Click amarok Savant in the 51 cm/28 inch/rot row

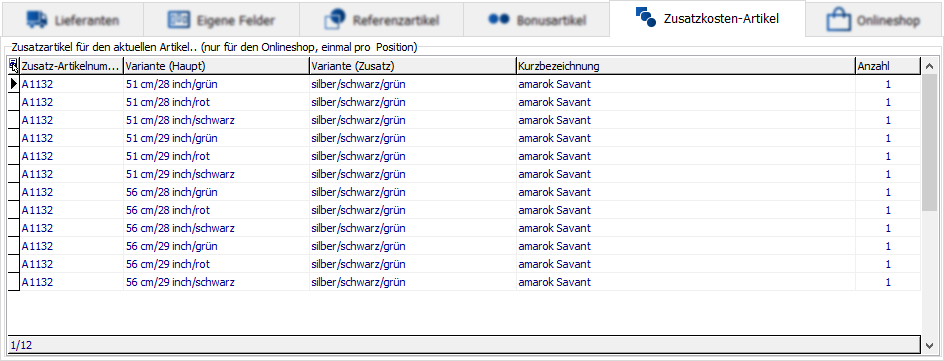point(554,102)
